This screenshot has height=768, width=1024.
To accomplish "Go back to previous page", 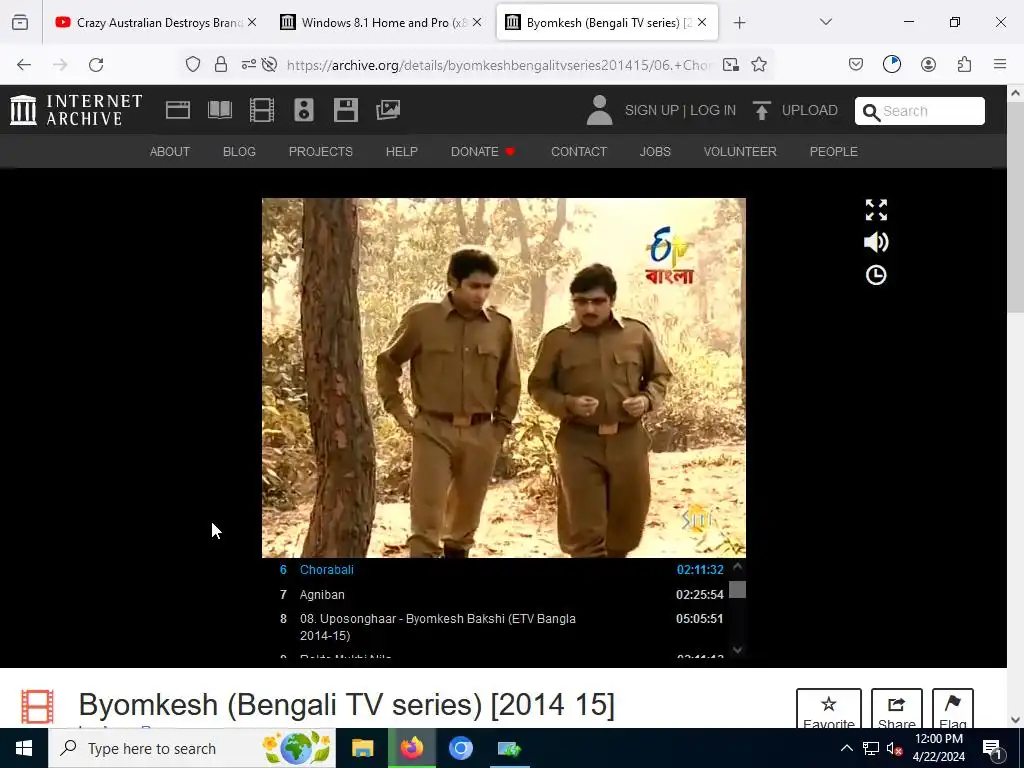I will click(24, 64).
